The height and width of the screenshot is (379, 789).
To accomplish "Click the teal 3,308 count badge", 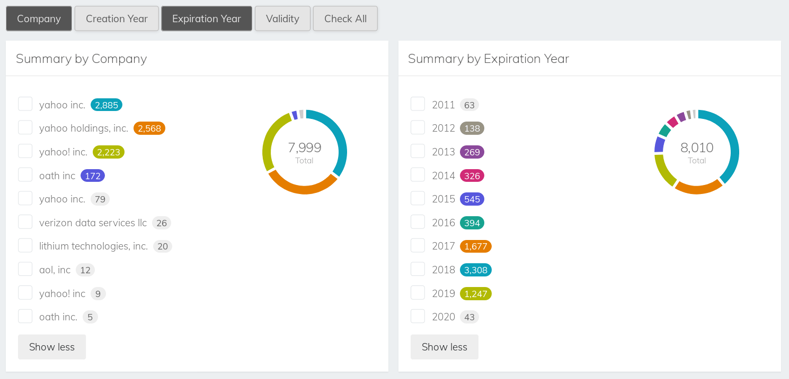I will pos(476,270).
